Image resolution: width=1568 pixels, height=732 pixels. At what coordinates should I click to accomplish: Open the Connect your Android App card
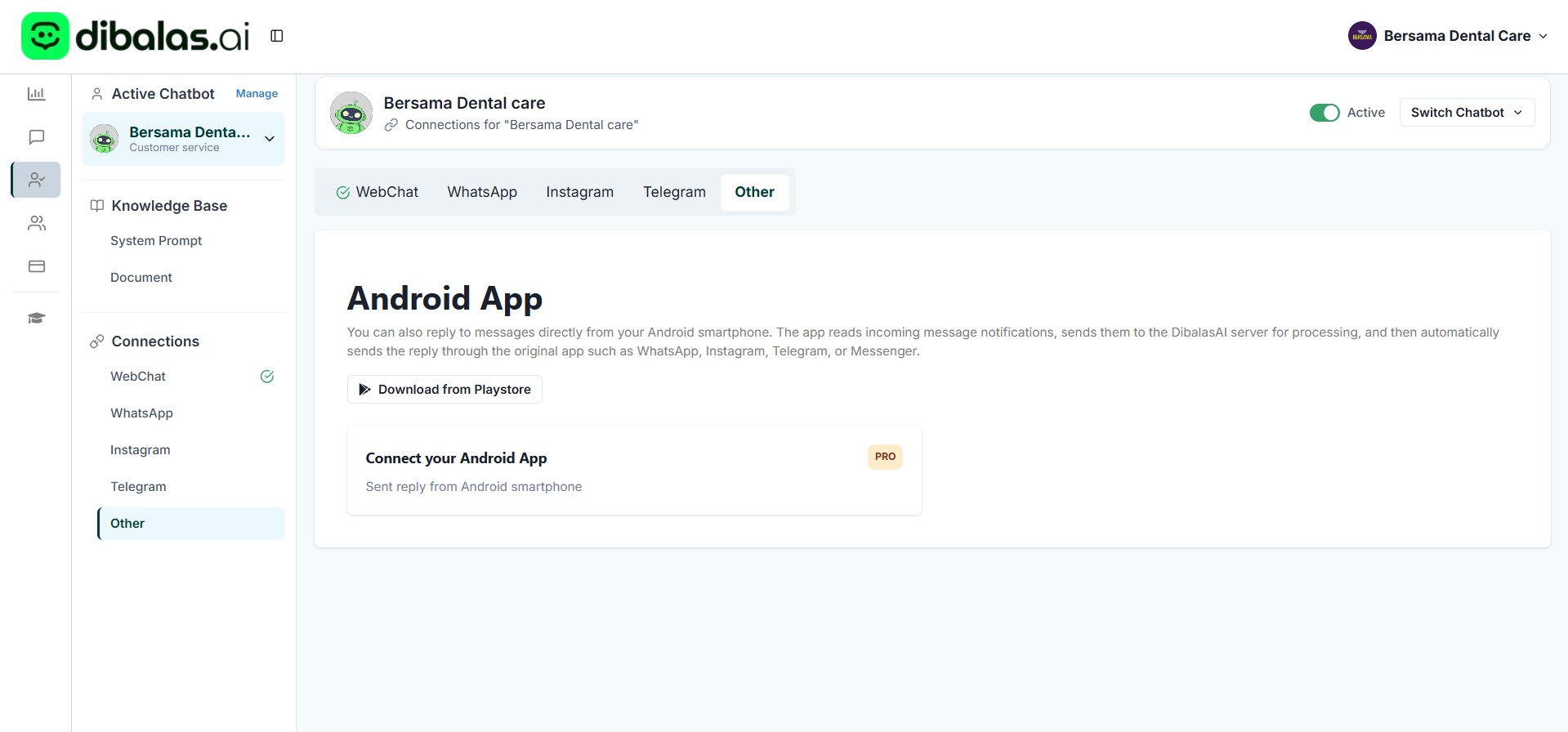pos(634,471)
